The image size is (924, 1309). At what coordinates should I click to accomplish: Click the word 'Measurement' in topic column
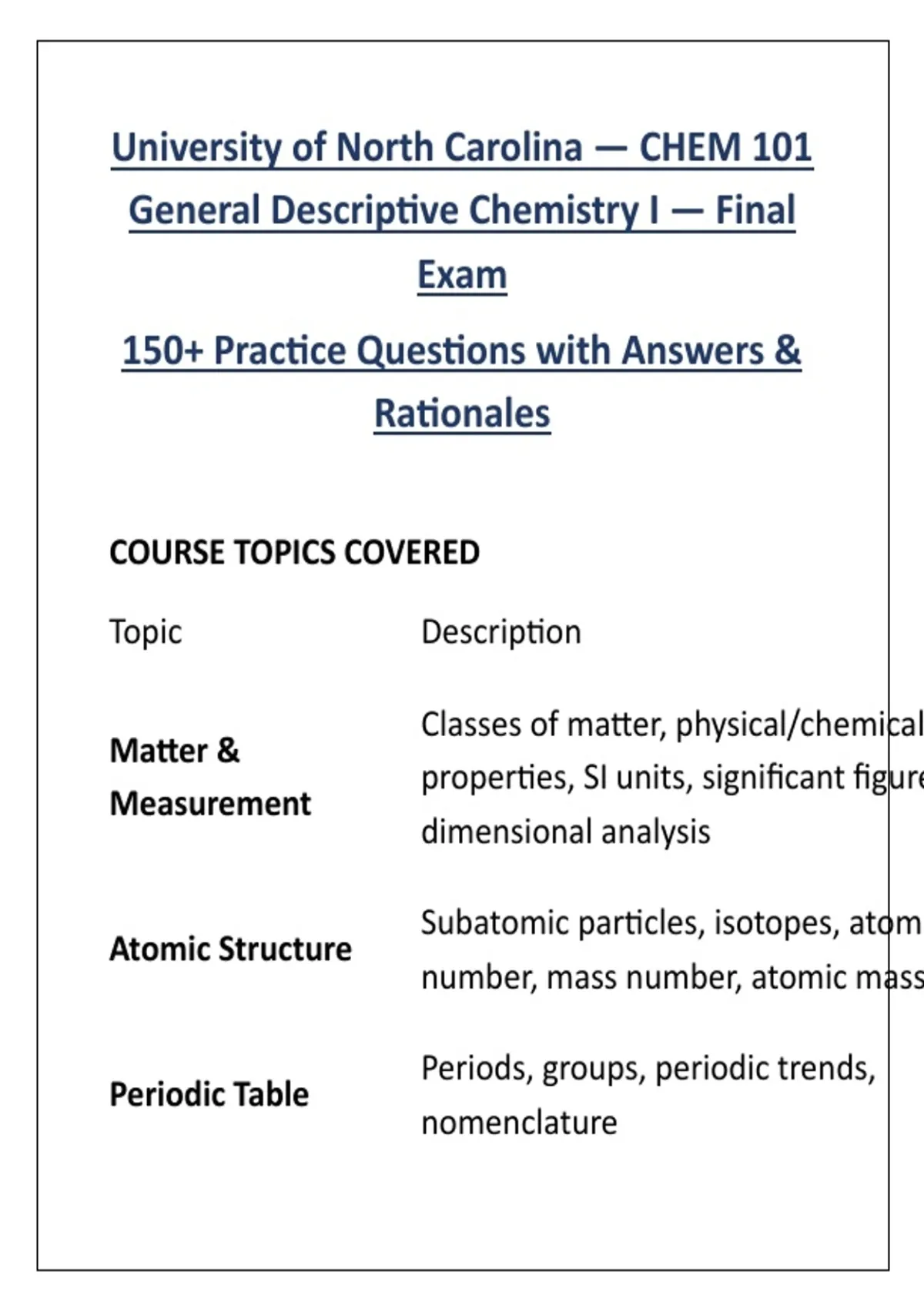click(210, 804)
